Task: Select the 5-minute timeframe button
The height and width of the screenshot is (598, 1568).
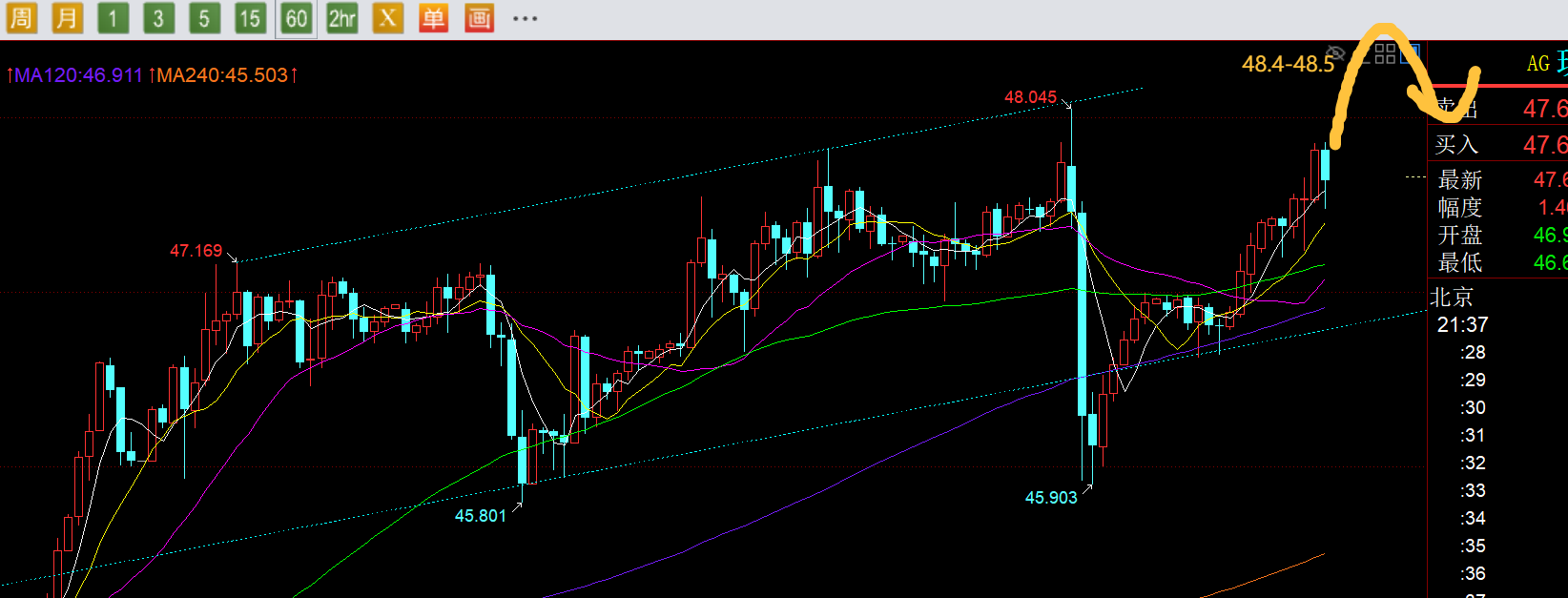Action: point(204,18)
